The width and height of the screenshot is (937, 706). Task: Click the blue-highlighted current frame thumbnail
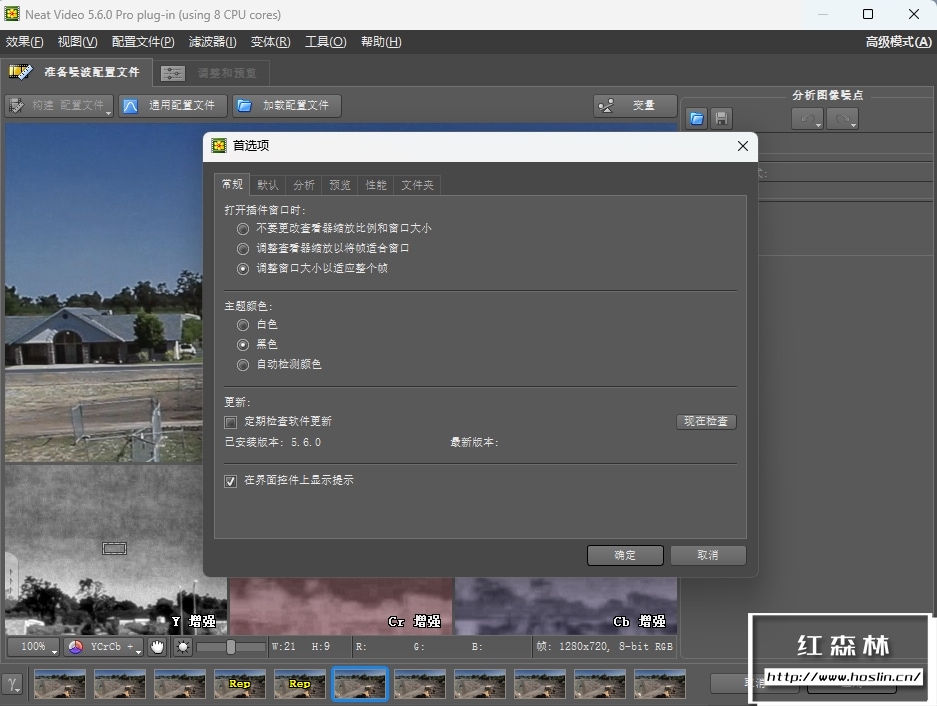[x=360, y=684]
